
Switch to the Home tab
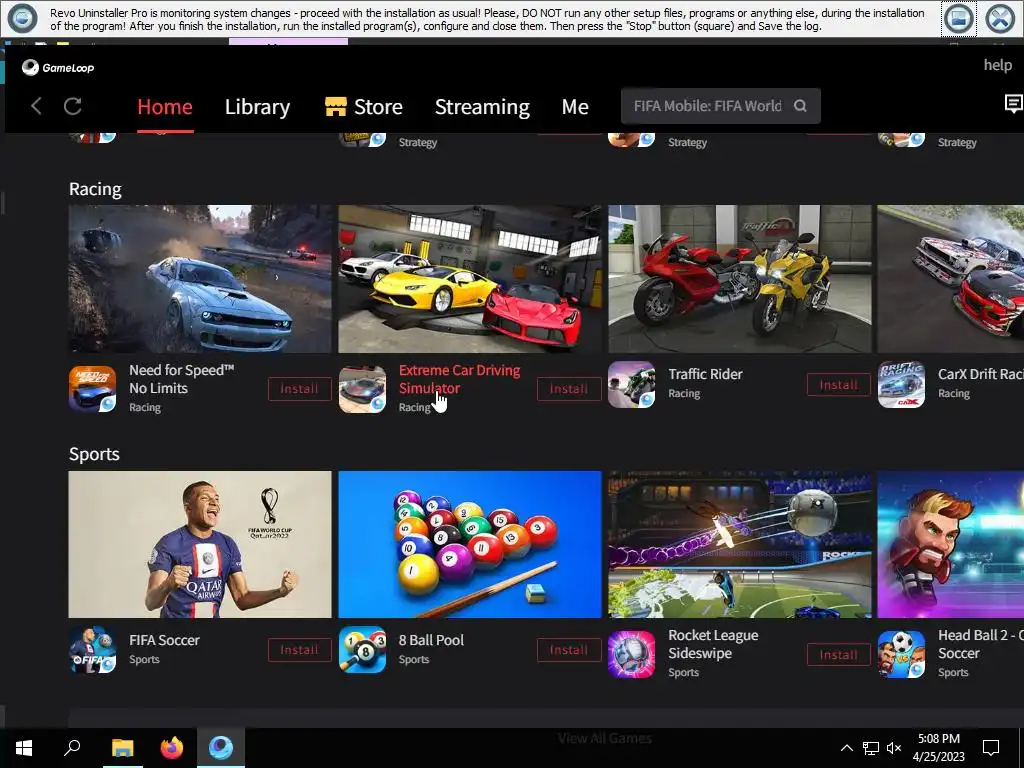pos(165,106)
